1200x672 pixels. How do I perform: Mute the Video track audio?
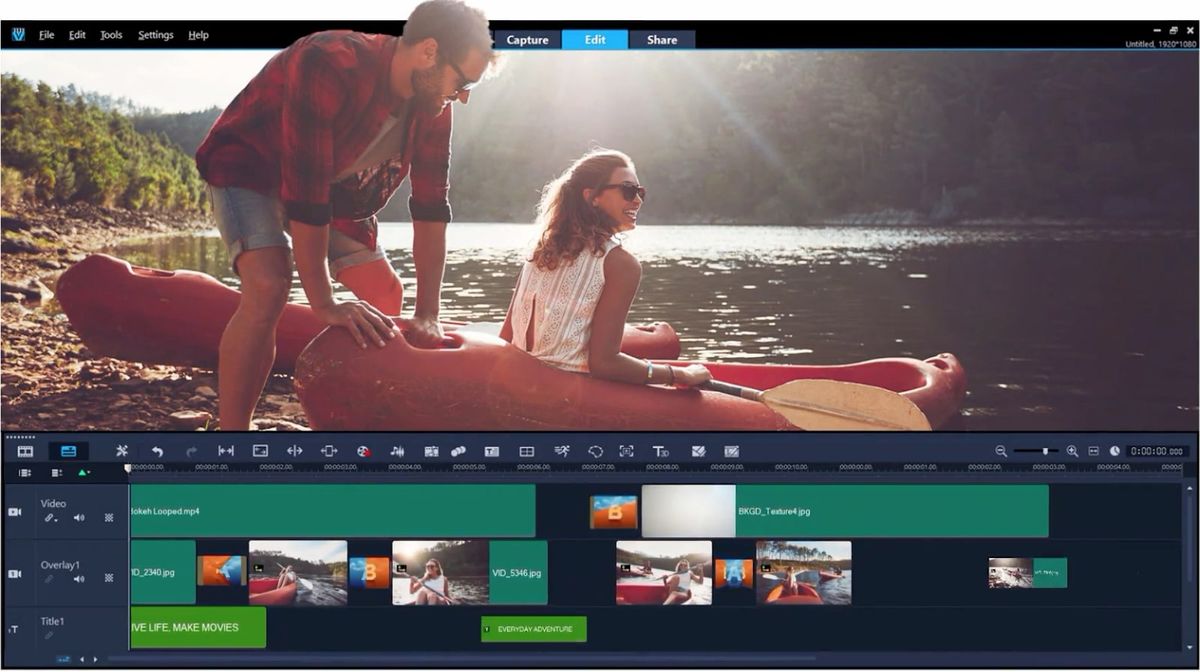[79, 518]
